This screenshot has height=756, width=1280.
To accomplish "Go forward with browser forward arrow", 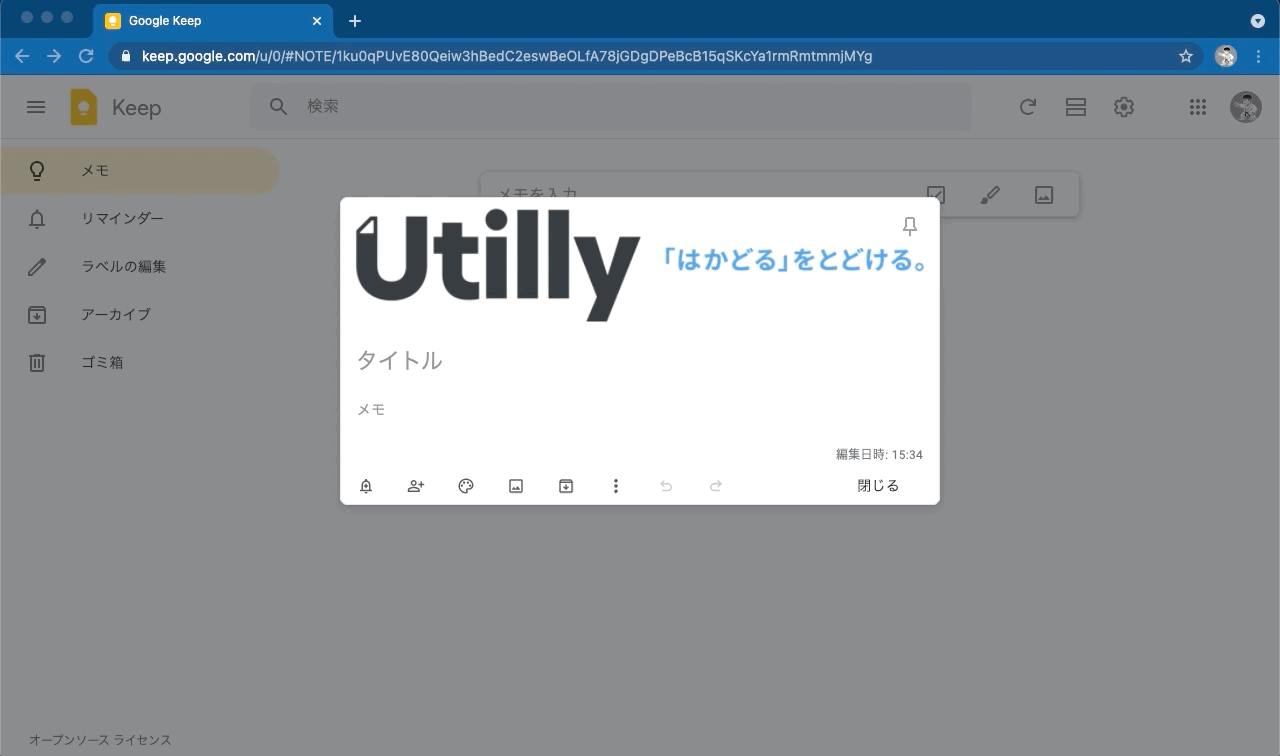I will pos(54,56).
